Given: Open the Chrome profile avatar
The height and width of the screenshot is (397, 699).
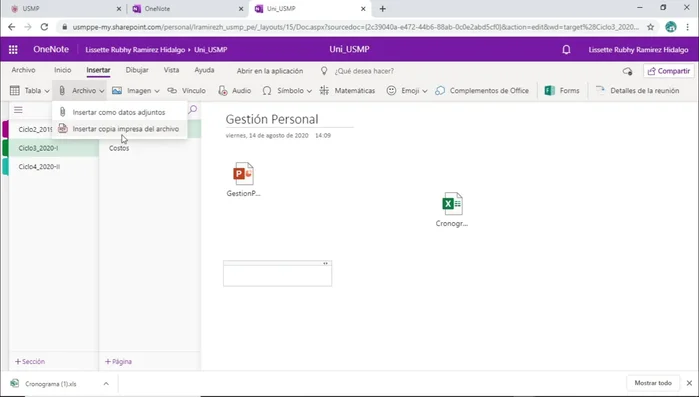Looking at the screenshot, I should (671, 27).
